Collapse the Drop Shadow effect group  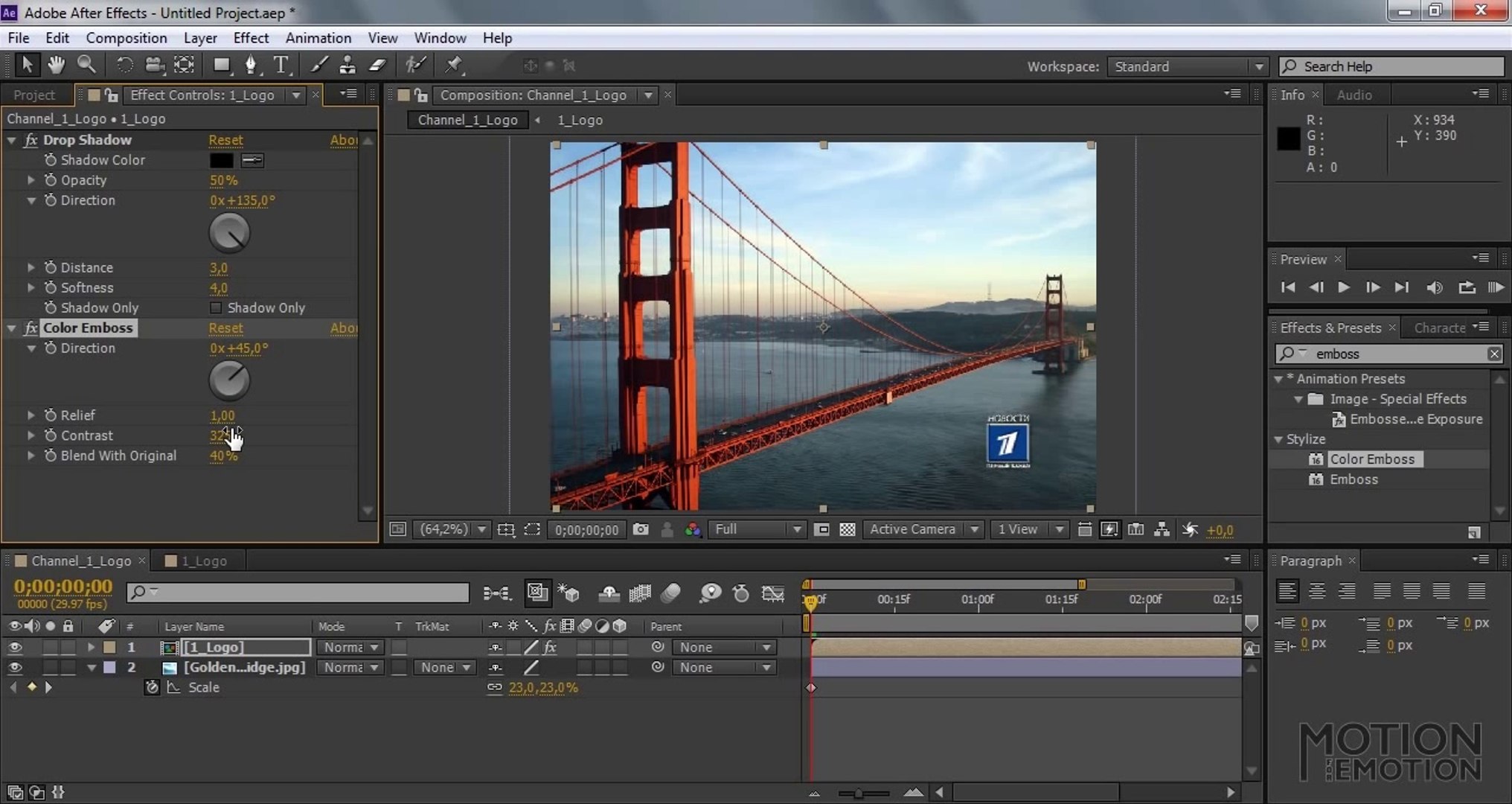(x=11, y=140)
